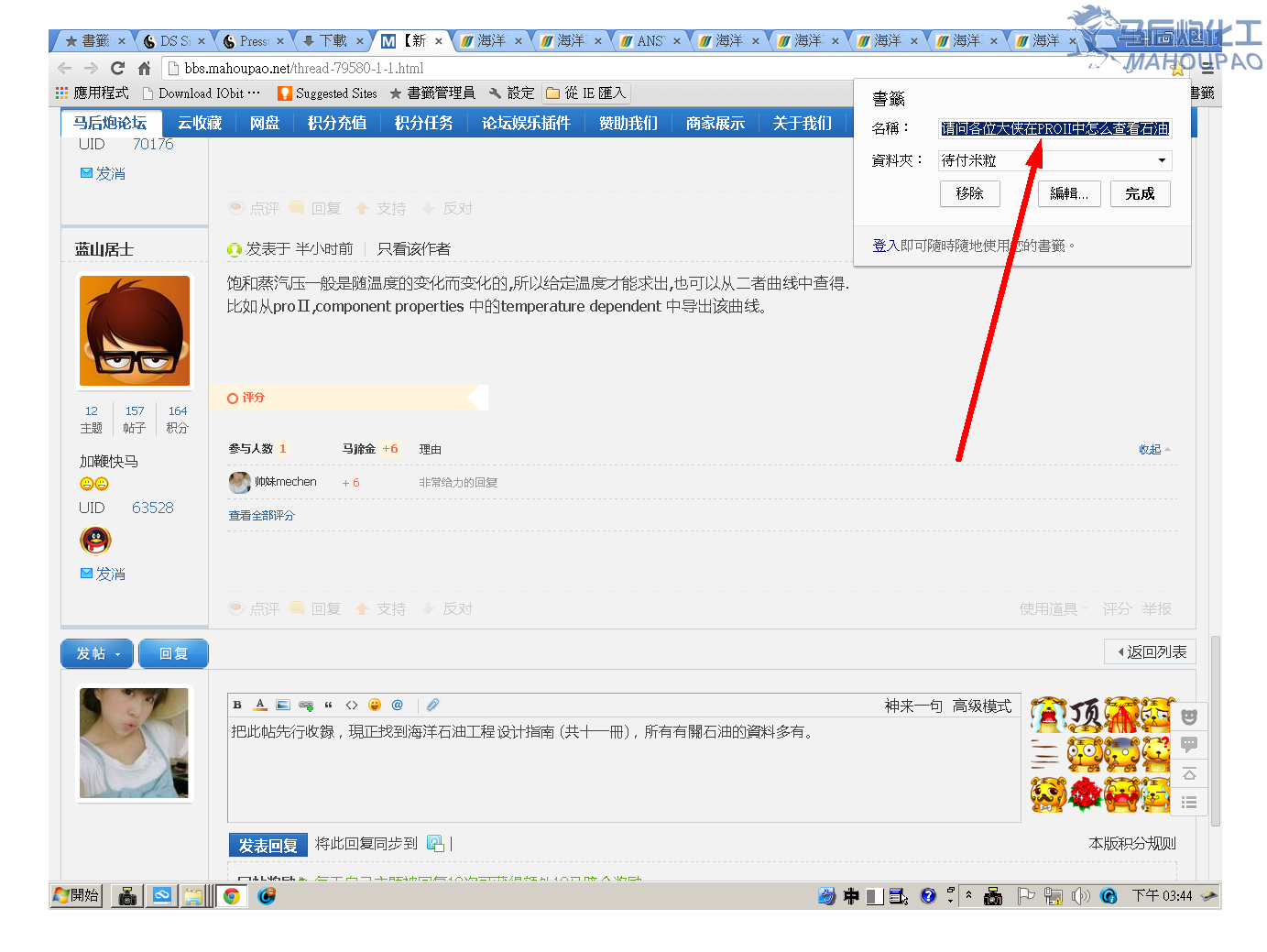Collapse ratings with 收起 link
Viewport: 1267px width, 952px height.
[x=1154, y=449]
